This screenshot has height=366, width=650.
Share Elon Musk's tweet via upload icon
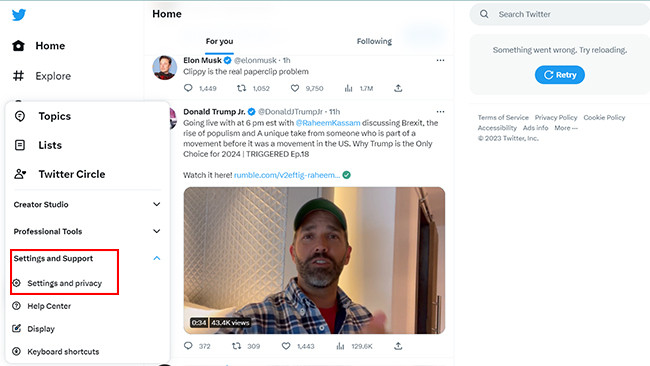[x=398, y=88]
